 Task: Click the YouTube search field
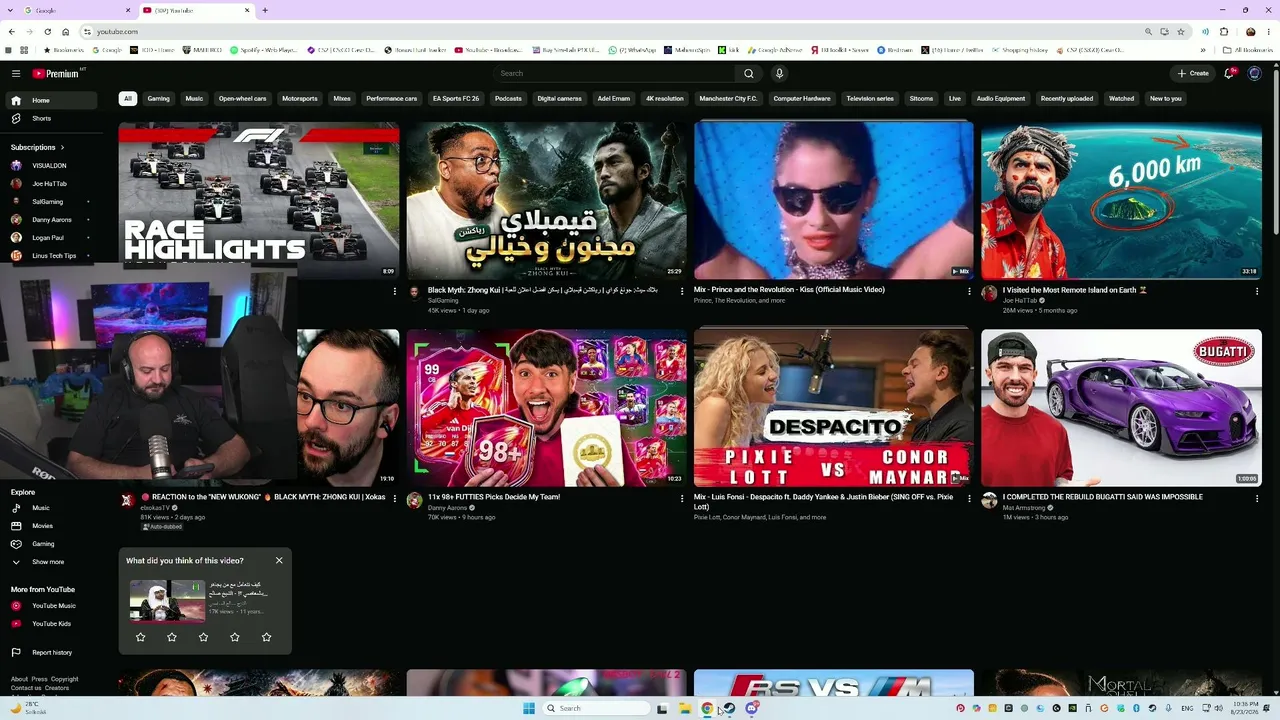point(615,73)
